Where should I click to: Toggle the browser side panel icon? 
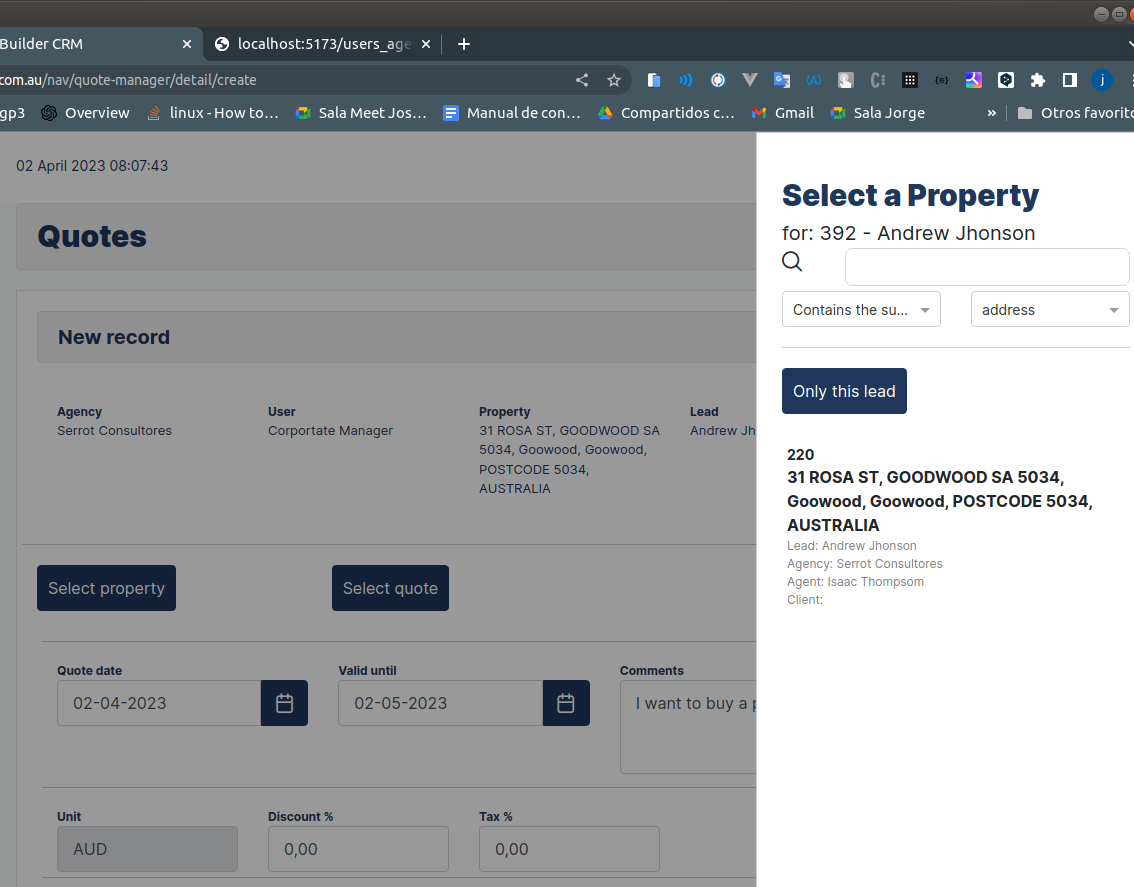[1069, 80]
